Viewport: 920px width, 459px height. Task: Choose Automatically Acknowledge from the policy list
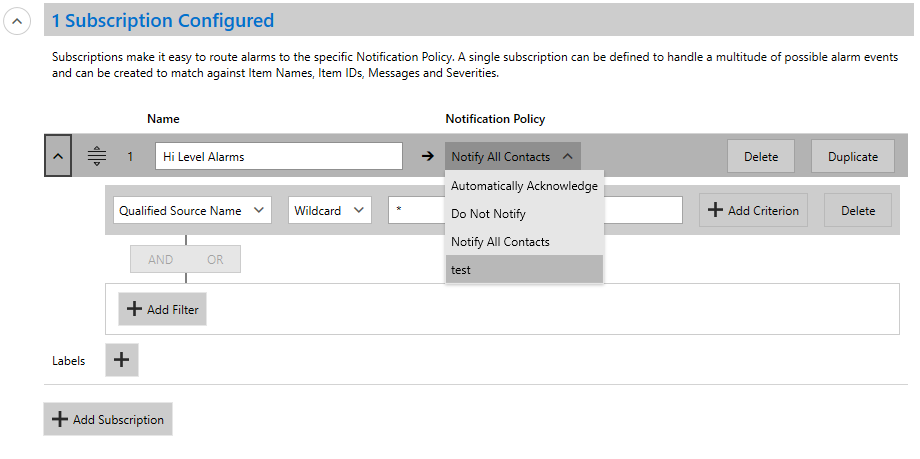pos(524,185)
